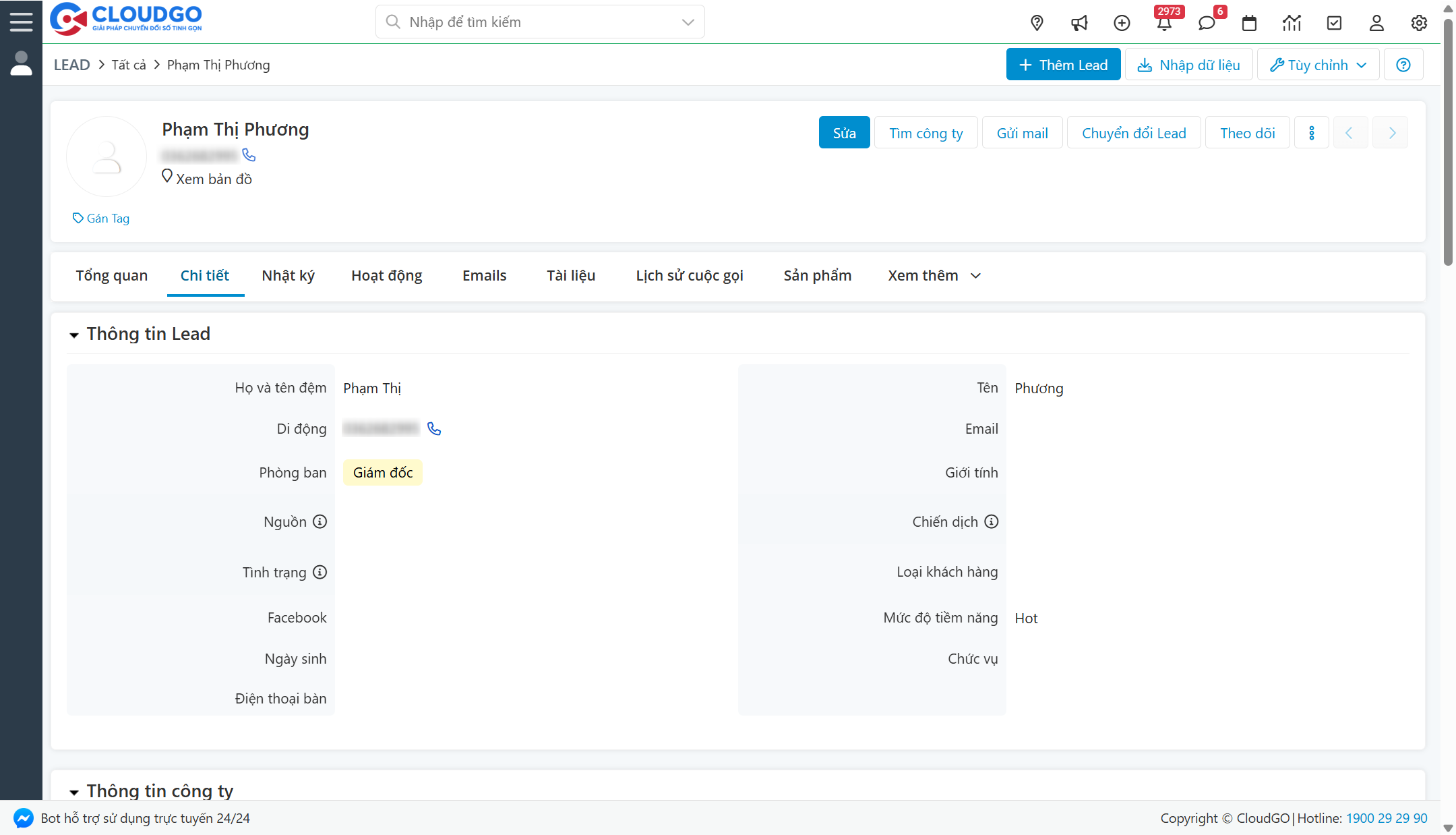1456x835 pixels.
Task: Collapse the Thông tin Lead section
Action: pos(74,335)
